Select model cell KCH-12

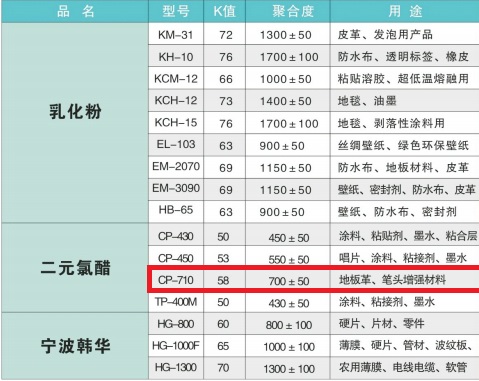176,100
